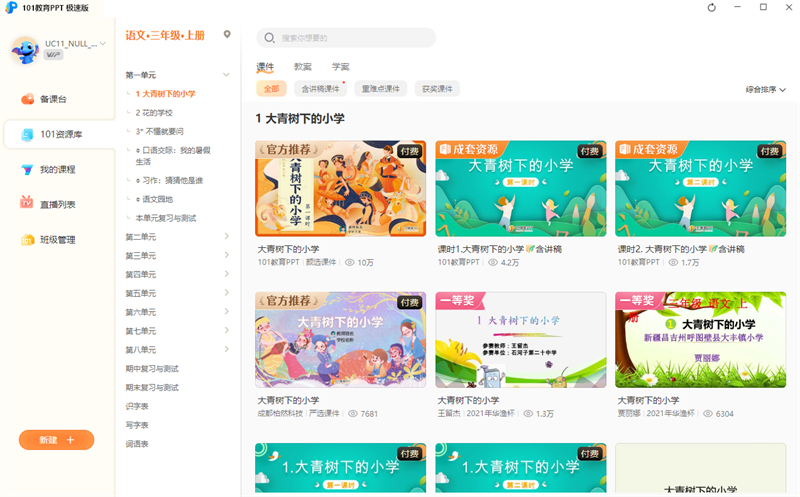Expand the 第四单元 section

pos(227,274)
